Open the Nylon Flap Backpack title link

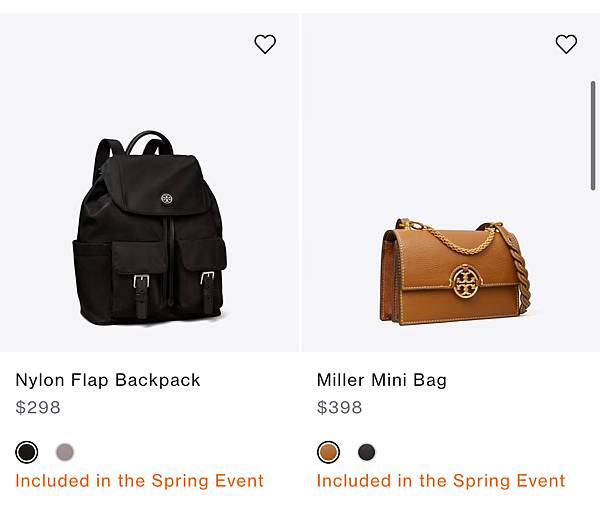(108, 380)
